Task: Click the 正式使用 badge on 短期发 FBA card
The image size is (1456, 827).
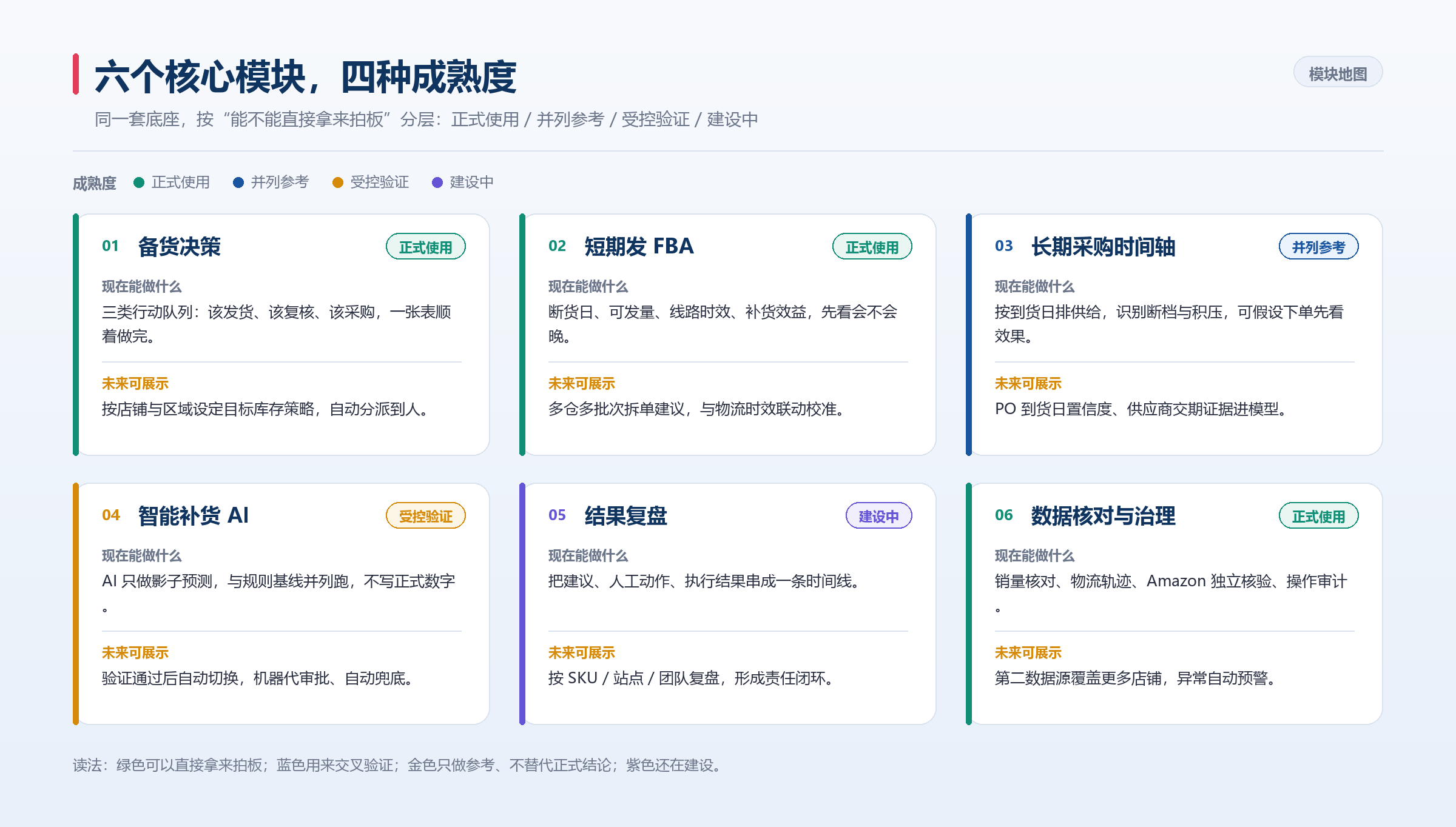Action: [x=872, y=247]
